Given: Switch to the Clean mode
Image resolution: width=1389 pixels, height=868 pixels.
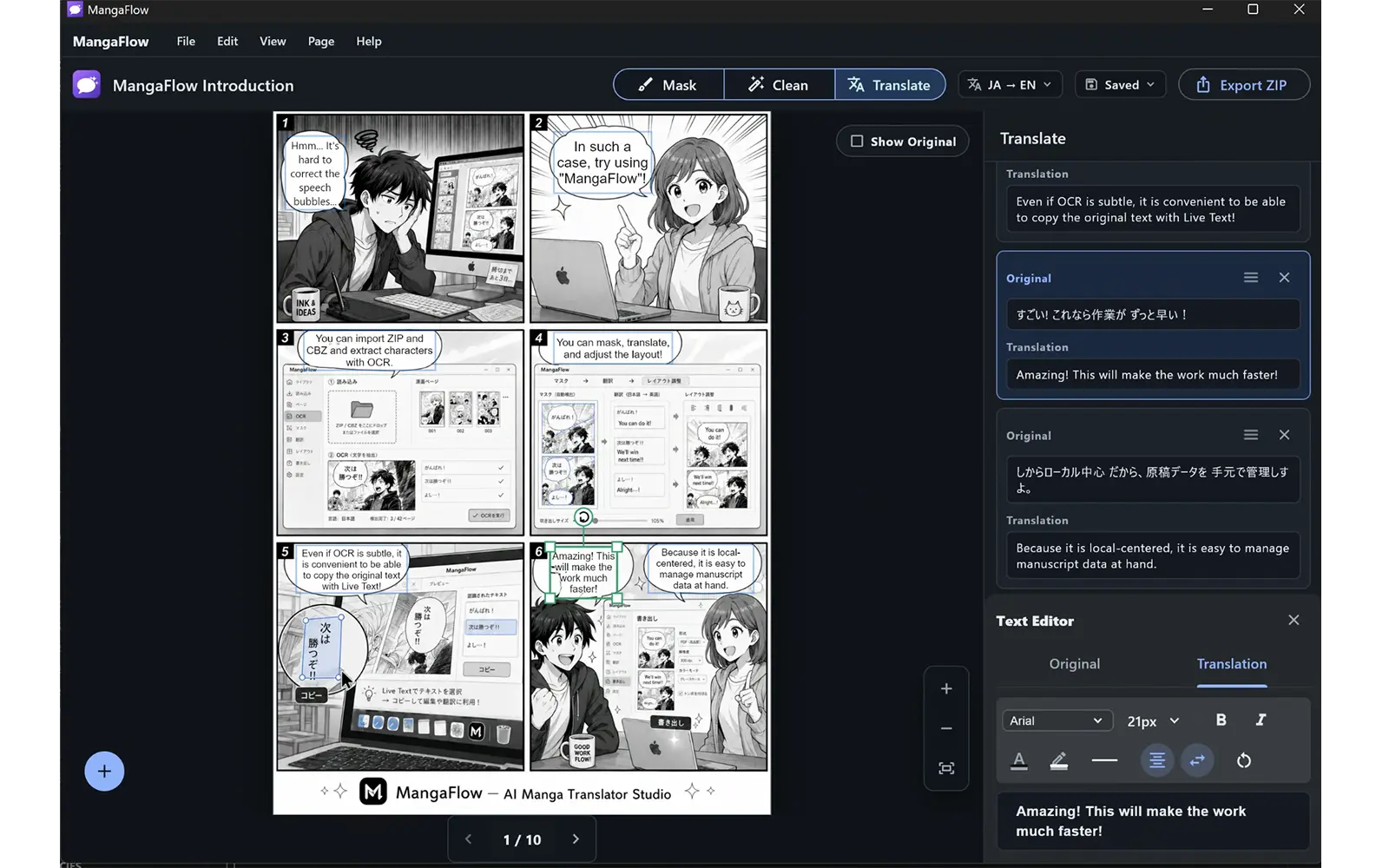Looking at the screenshot, I should (779, 85).
